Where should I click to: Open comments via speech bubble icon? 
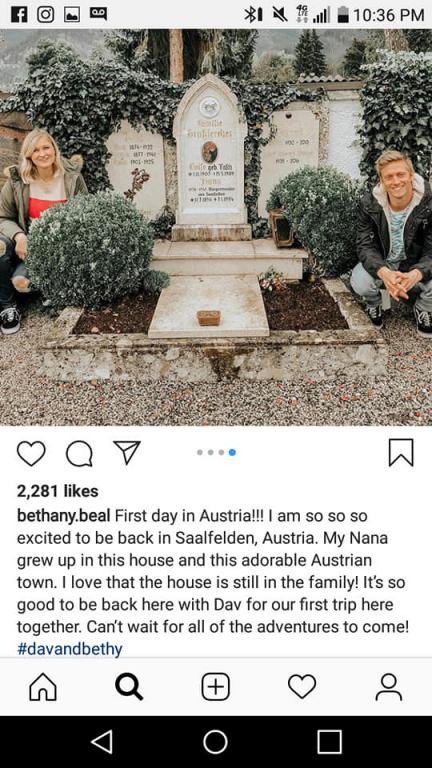pos(79,454)
